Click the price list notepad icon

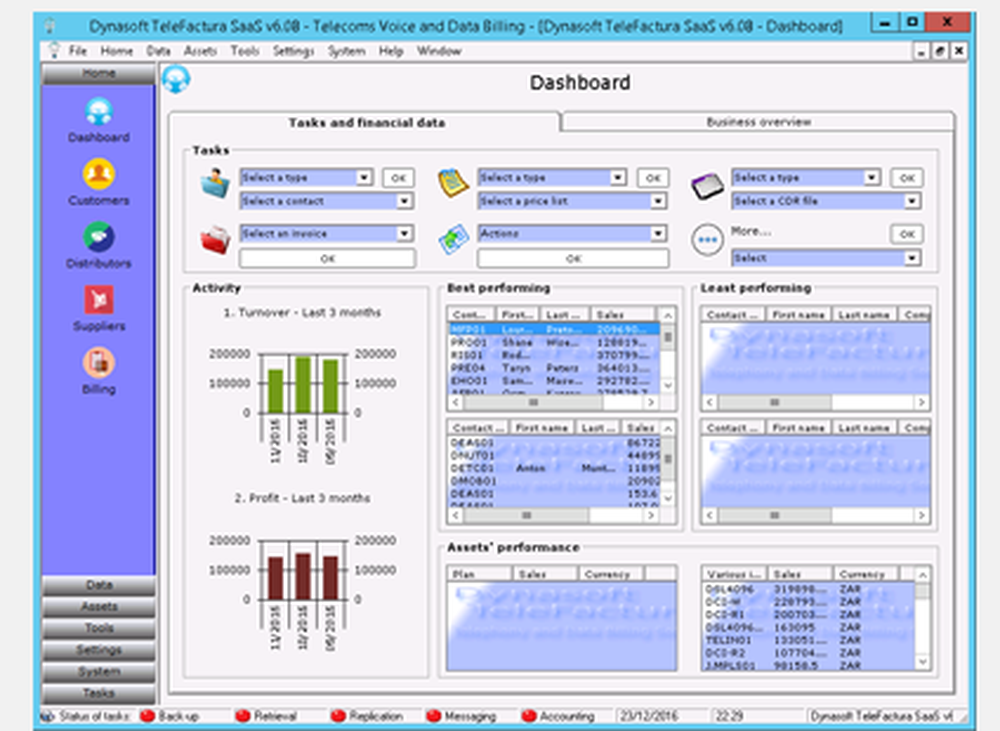point(453,183)
